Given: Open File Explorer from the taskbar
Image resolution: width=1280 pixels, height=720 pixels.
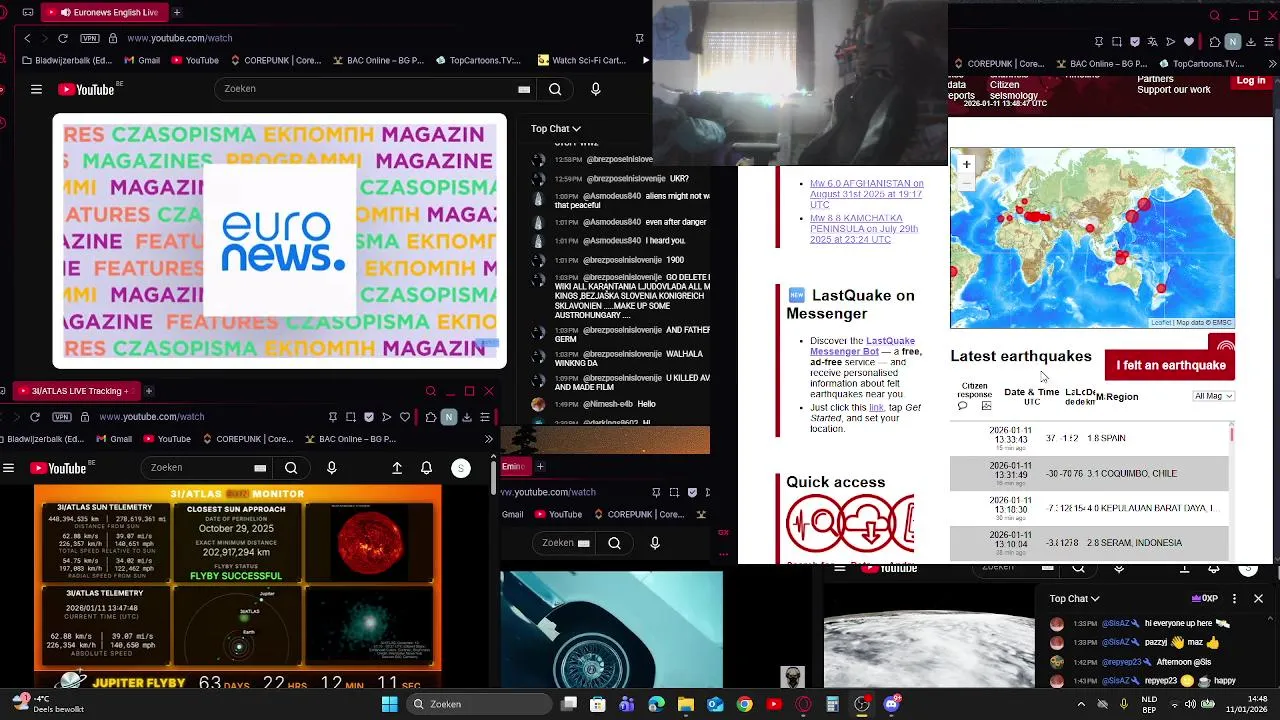Looking at the screenshot, I should [x=686, y=704].
